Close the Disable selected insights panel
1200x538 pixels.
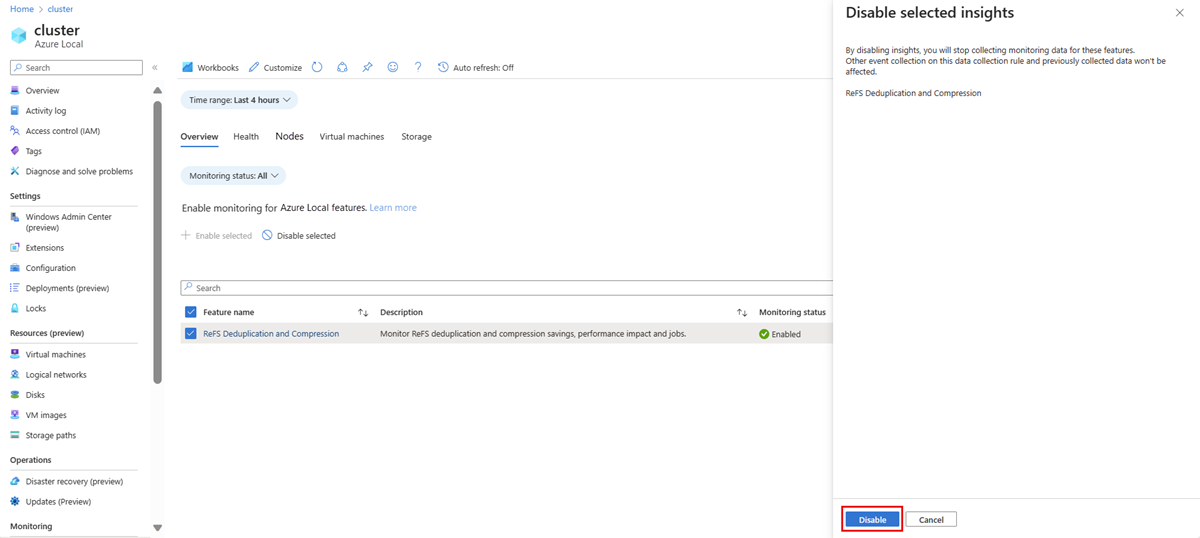point(1180,13)
